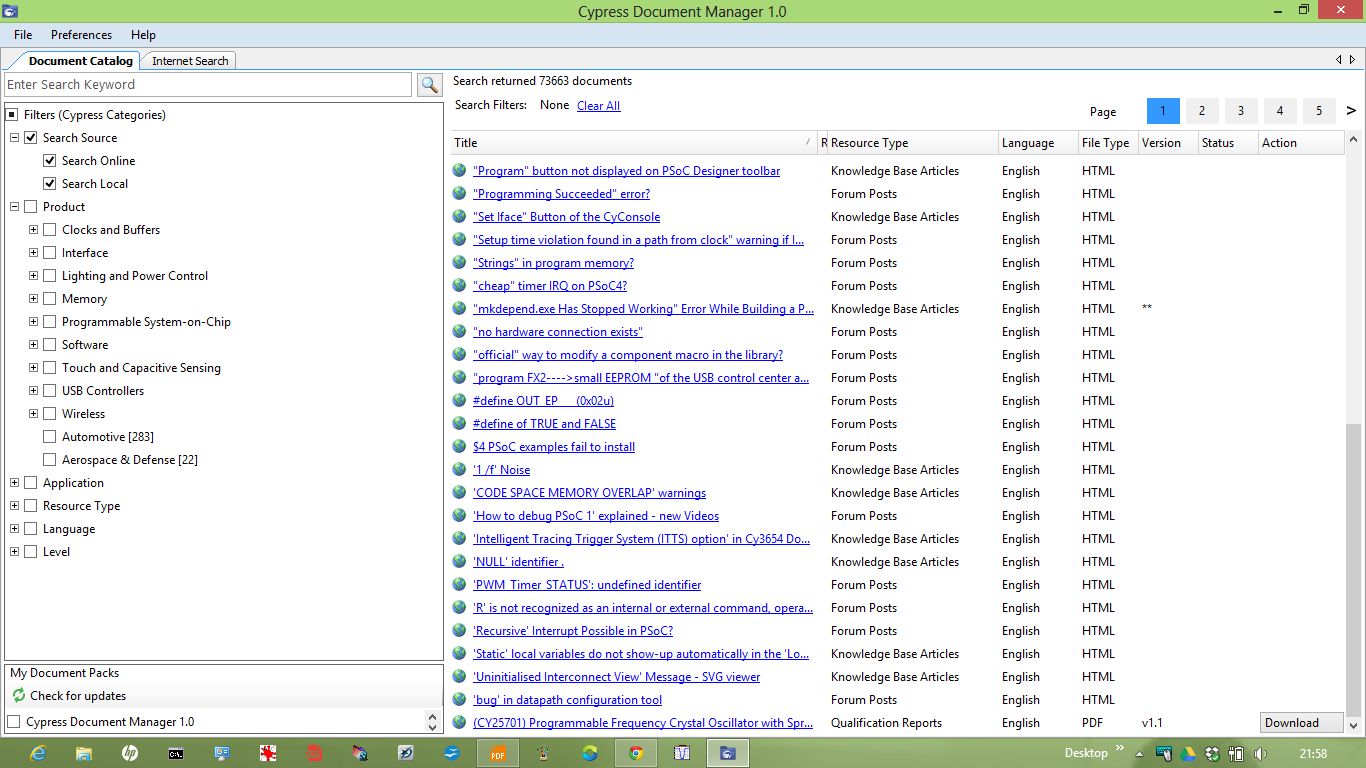Collapse the Product tree node

tap(14, 206)
